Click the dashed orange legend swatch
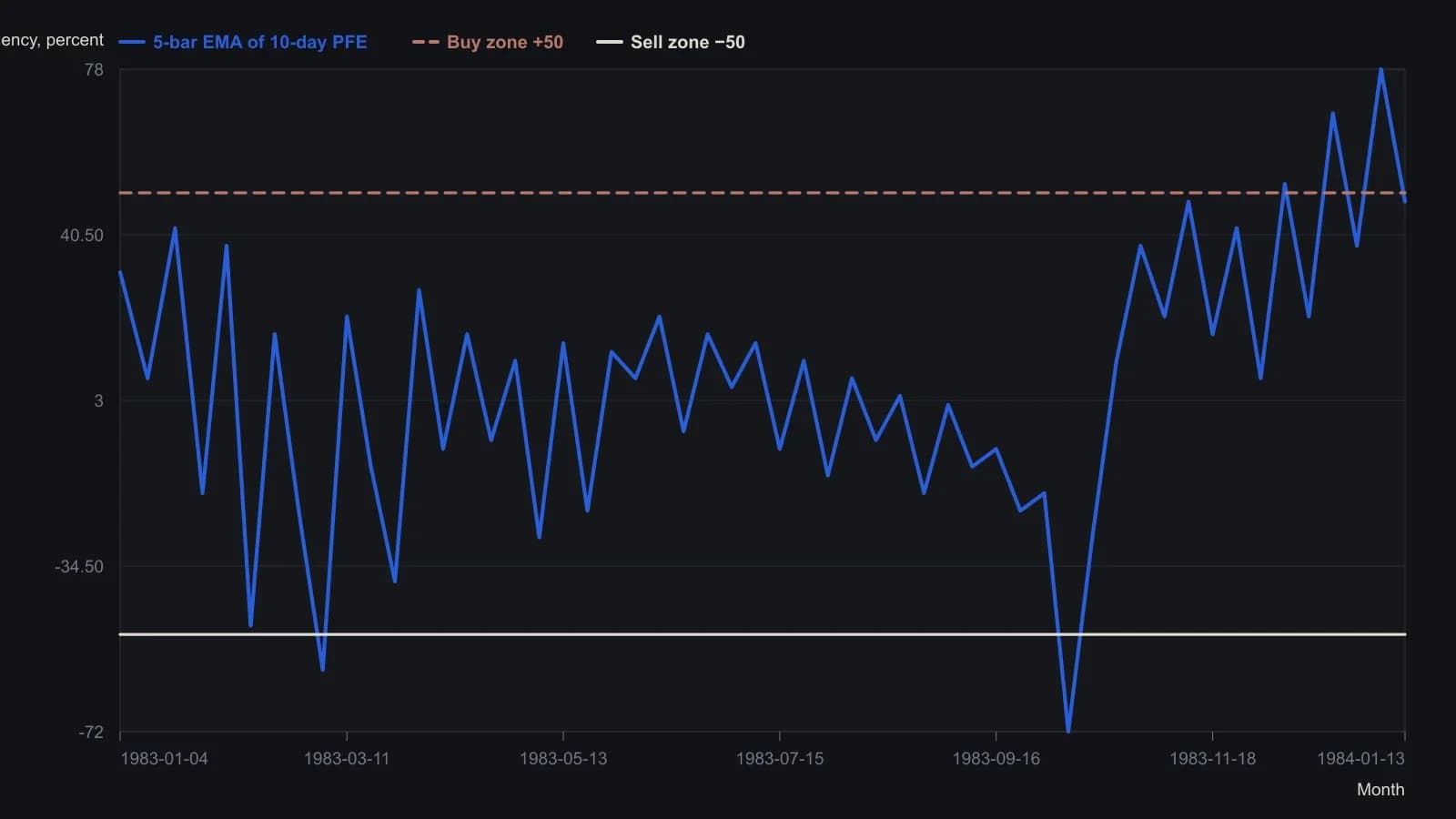 tap(425, 42)
